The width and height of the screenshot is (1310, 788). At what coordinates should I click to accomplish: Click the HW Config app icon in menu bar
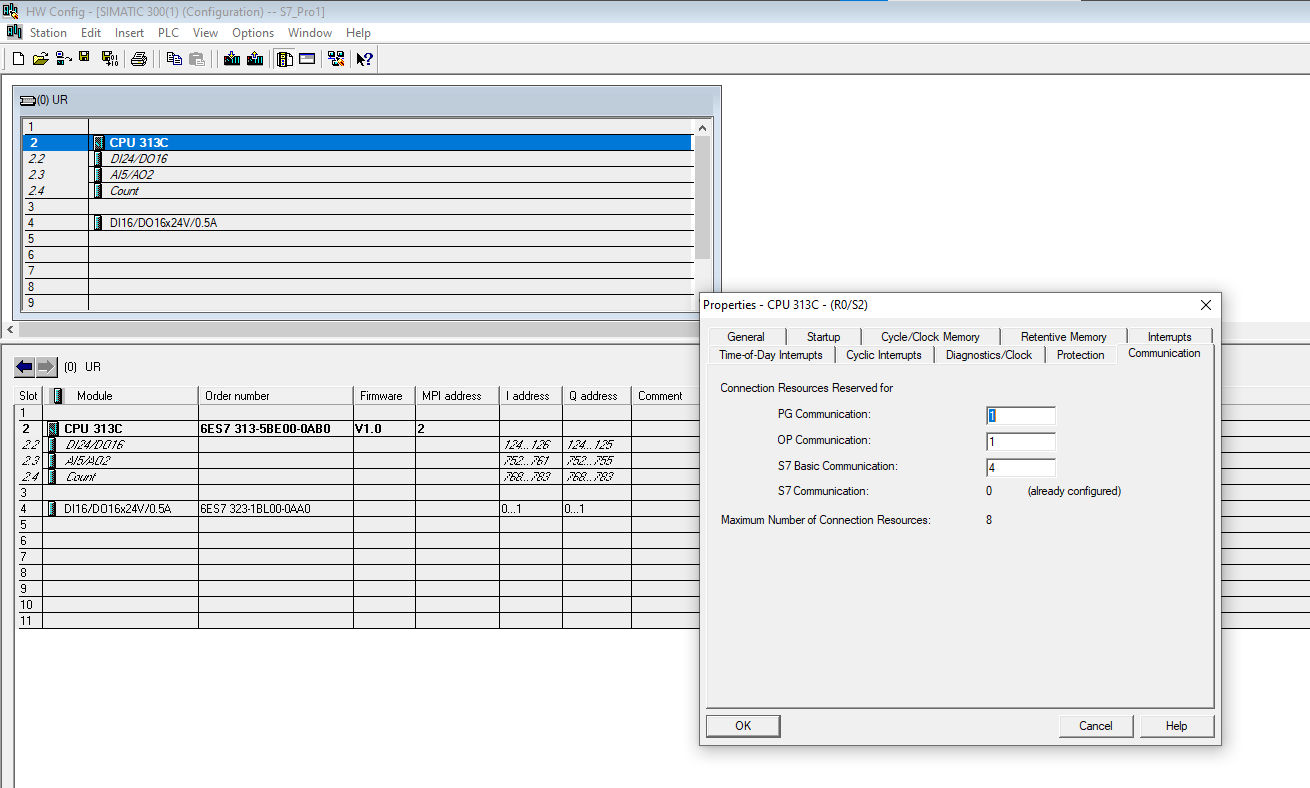click(x=14, y=32)
